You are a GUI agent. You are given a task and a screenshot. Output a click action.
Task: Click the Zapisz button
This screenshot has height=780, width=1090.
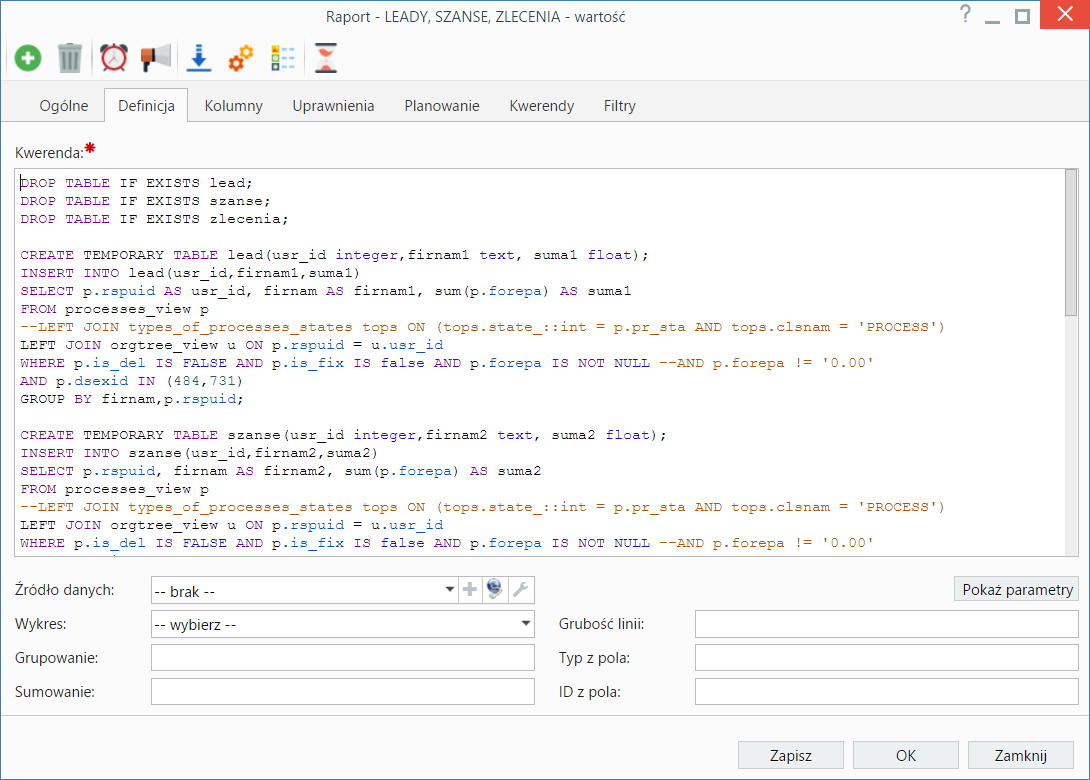coord(790,755)
